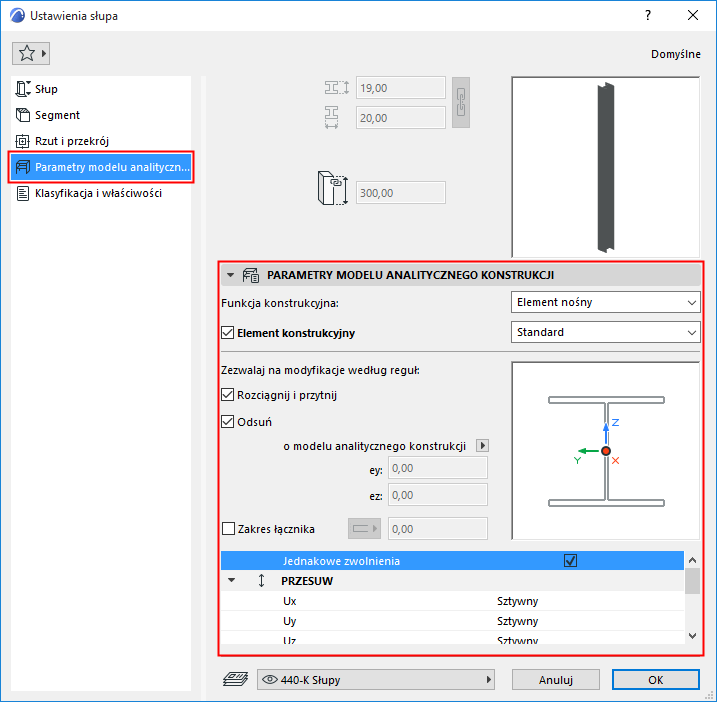Screen dimensions: 717x702
Task: Click the PRZESUW translation arrows icon
Action: tap(261, 580)
